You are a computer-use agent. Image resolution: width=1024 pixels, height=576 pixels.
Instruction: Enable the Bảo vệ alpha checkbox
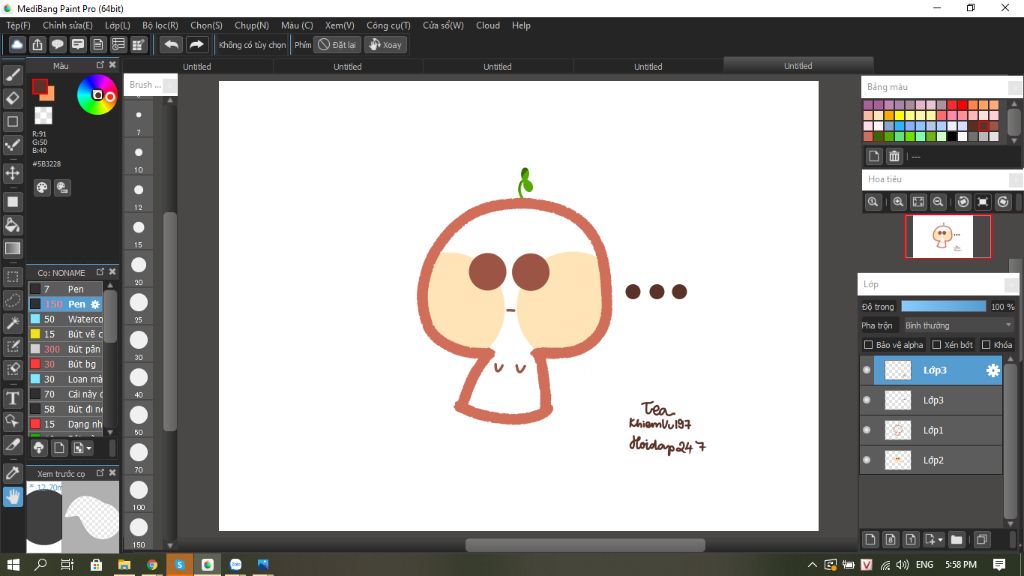tap(868, 345)
